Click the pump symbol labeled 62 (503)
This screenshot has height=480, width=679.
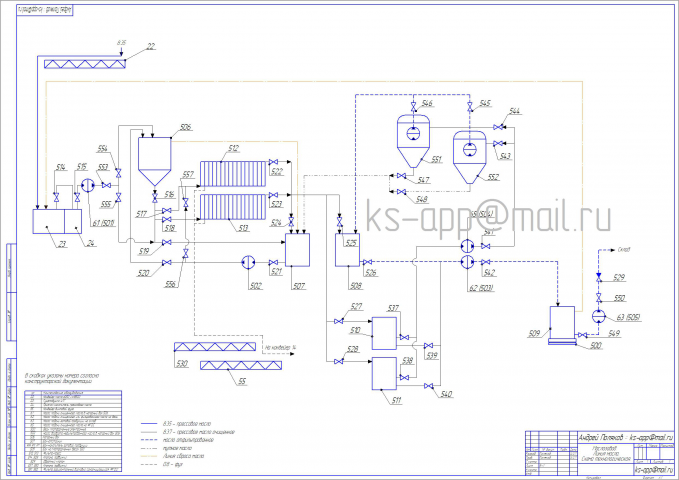click(467, 262)
